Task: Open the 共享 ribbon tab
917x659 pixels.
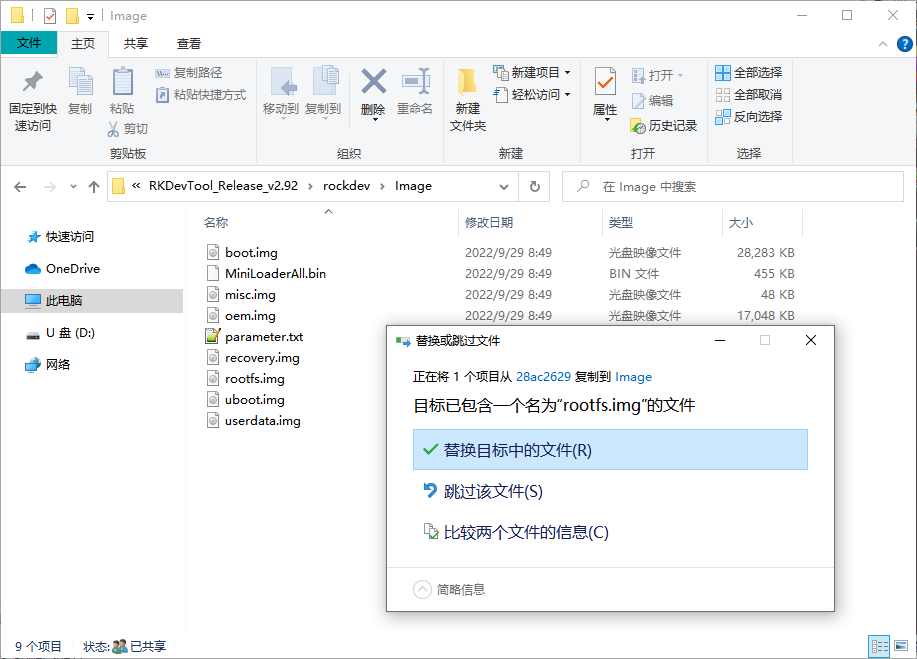Action: coord(136,44)
